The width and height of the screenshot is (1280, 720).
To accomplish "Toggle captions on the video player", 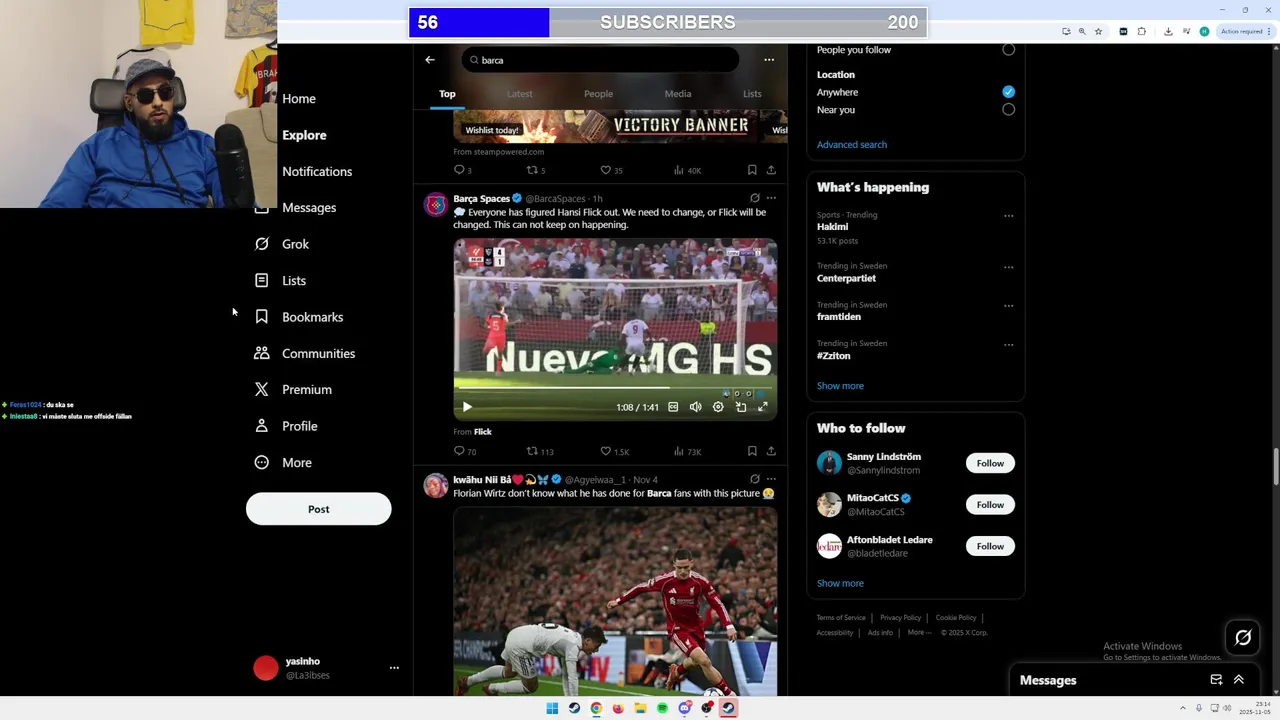I will 673,407.
